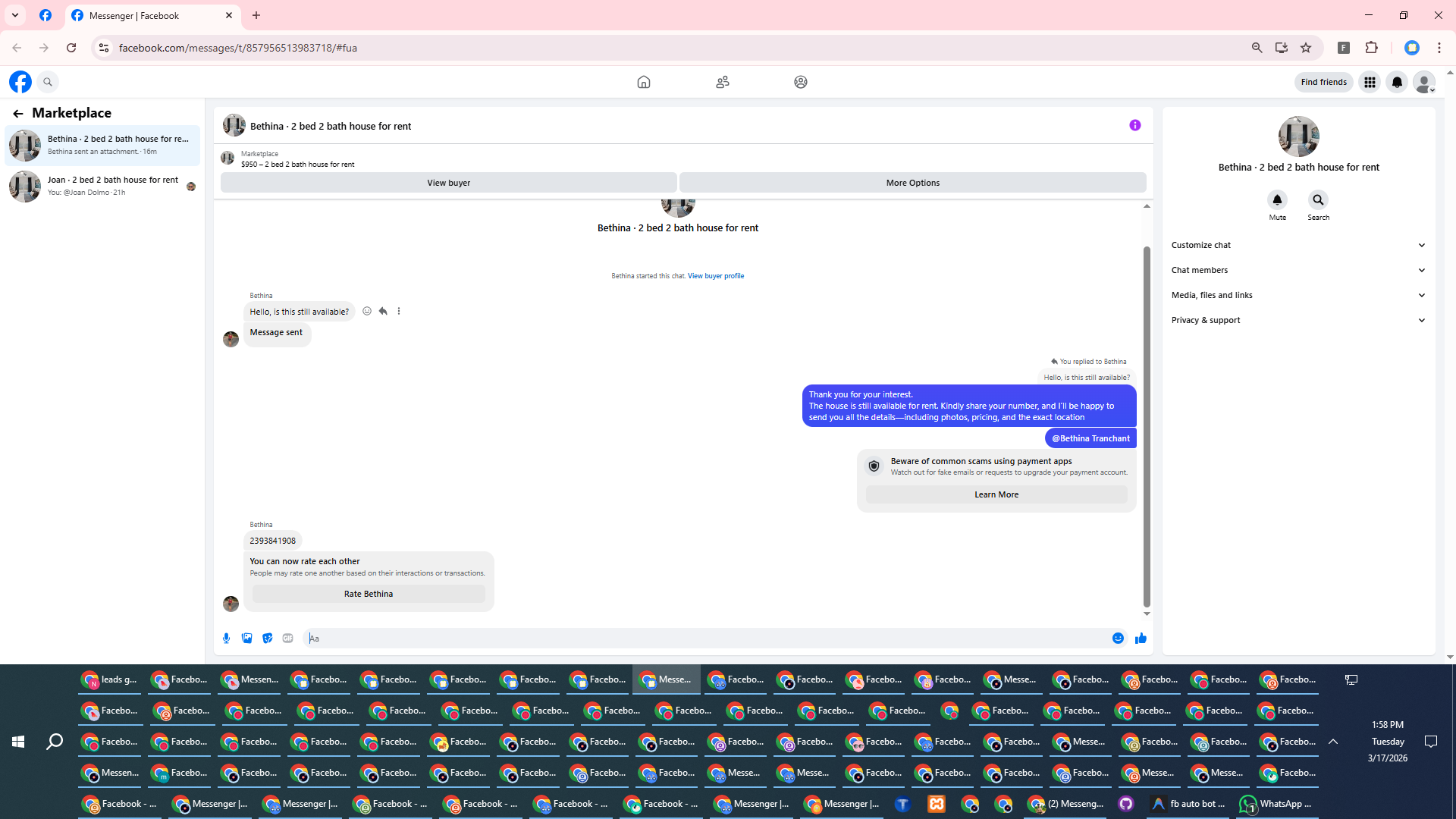1456x819 pixels.
Task: Switch to the pinned Facebook tab
Action: point(45,15)
